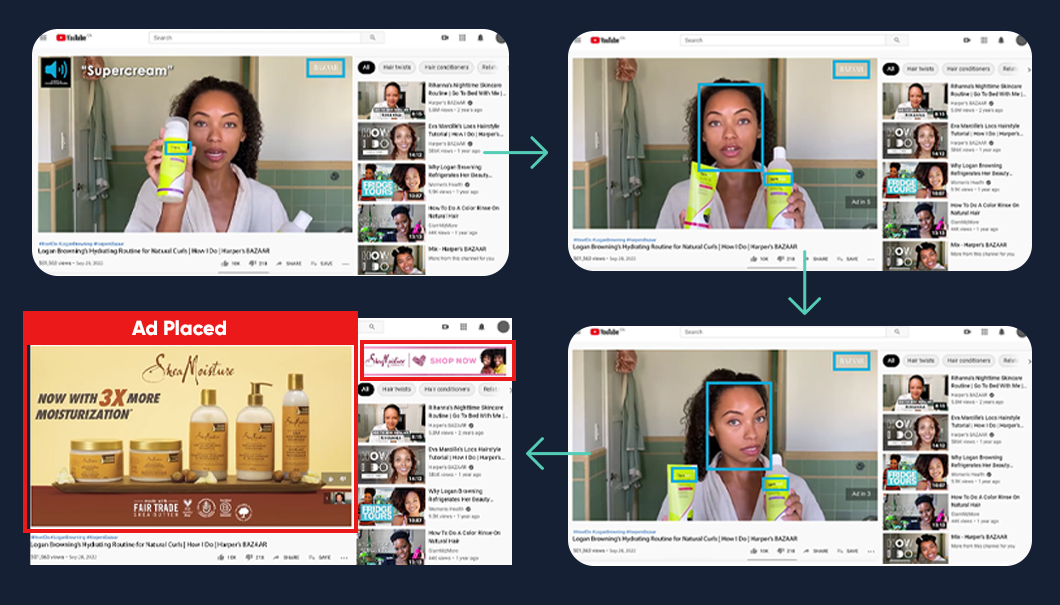Open the notifications bell in the second screenshot
Viewport: 1060px width, 605px height.
pos(1001,41)
